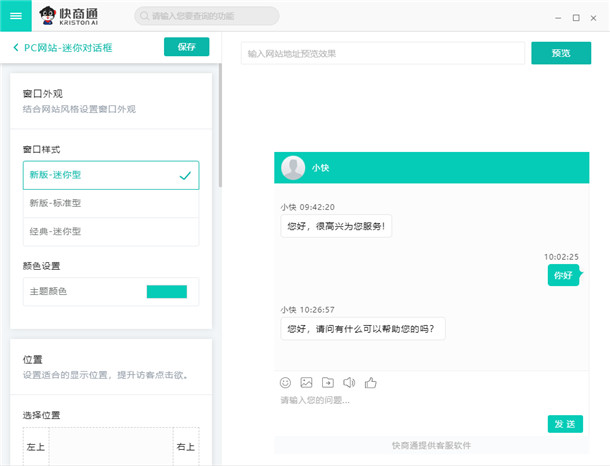
Task: Click the send file folder icon
Action: (327, 382)
